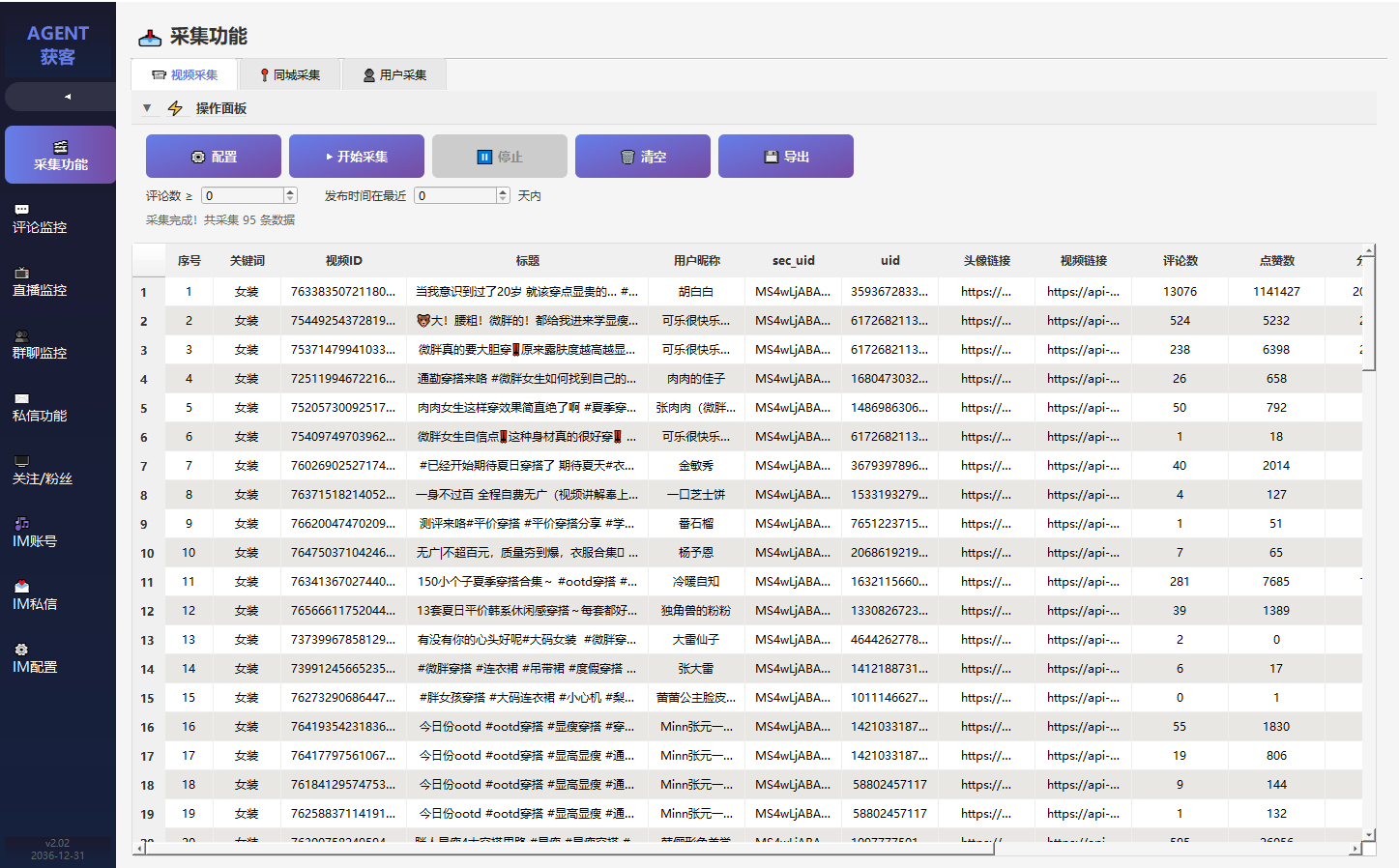Click the 配置 button
This screenshot has width=1399, height=868.
tap(214, 157)
